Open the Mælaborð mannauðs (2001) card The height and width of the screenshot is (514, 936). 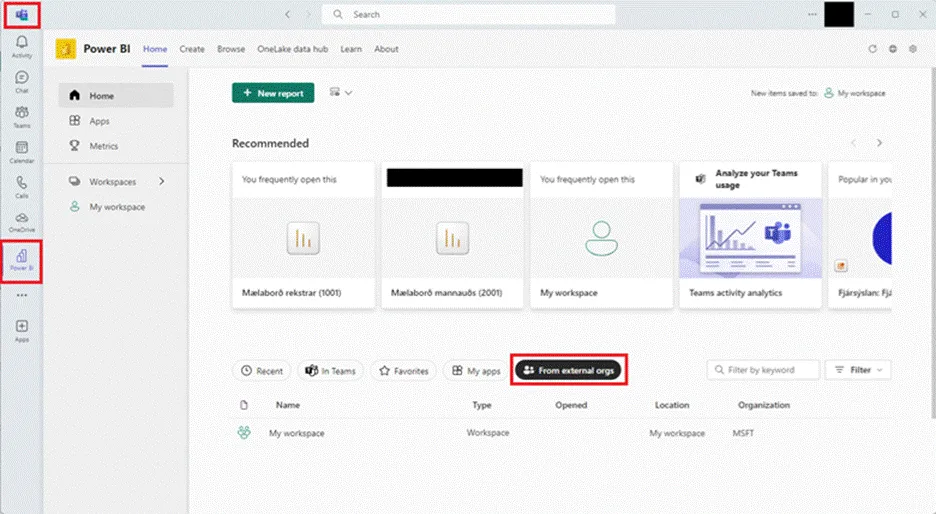tap(452, 235)
